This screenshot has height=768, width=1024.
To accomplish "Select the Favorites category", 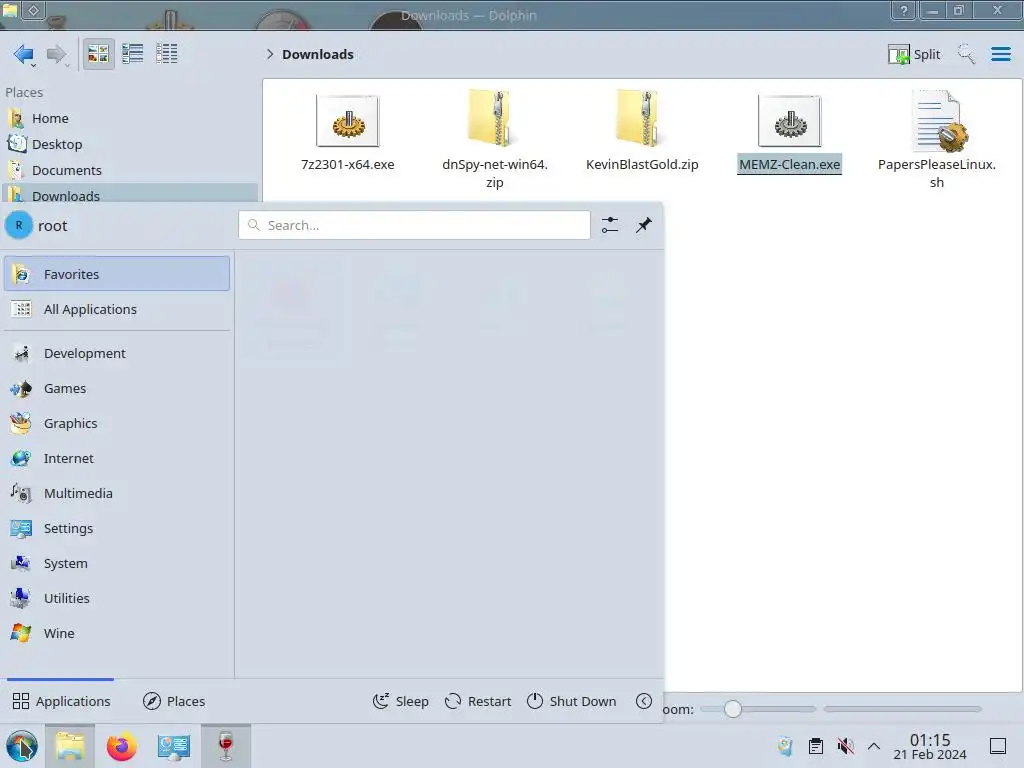I will click(x=117, y=274).
